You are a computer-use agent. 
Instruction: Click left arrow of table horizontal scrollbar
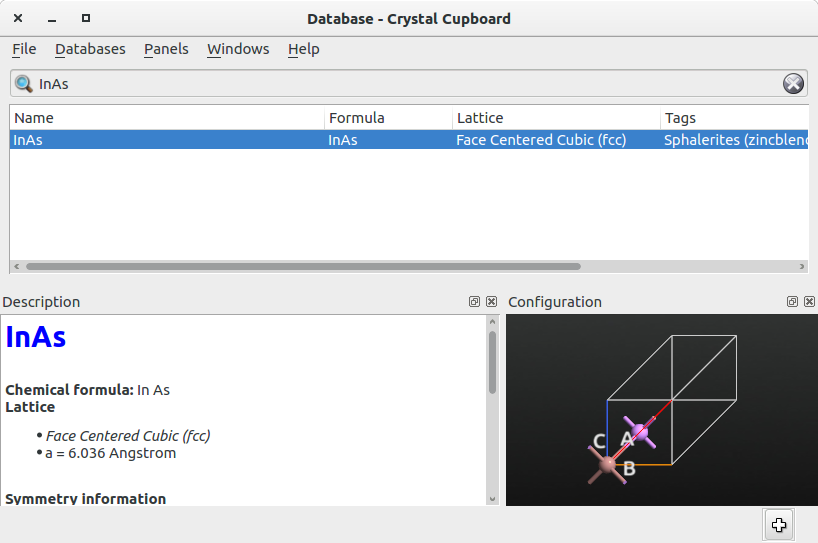(17, 267)
